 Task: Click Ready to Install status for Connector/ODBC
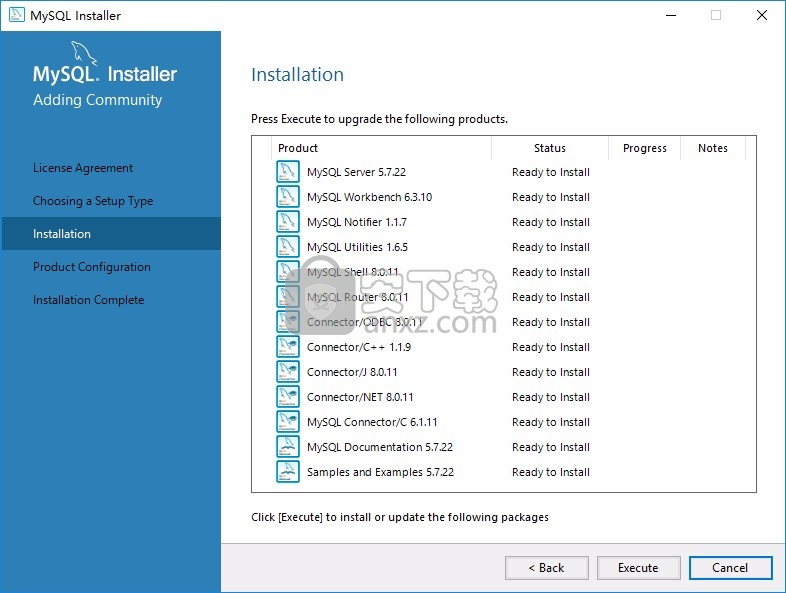click(x=551, y=322)
